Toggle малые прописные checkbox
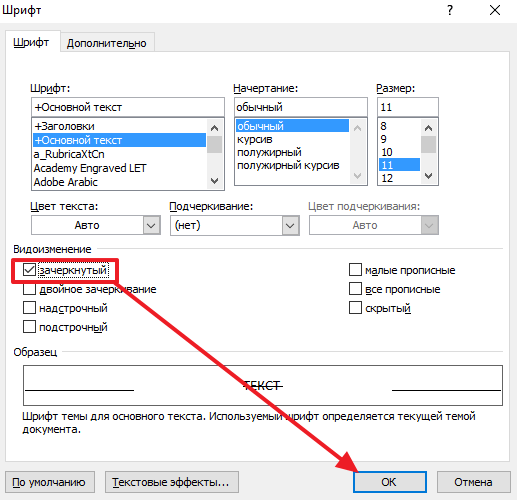517x500 pixels. (x=355, y=270)
